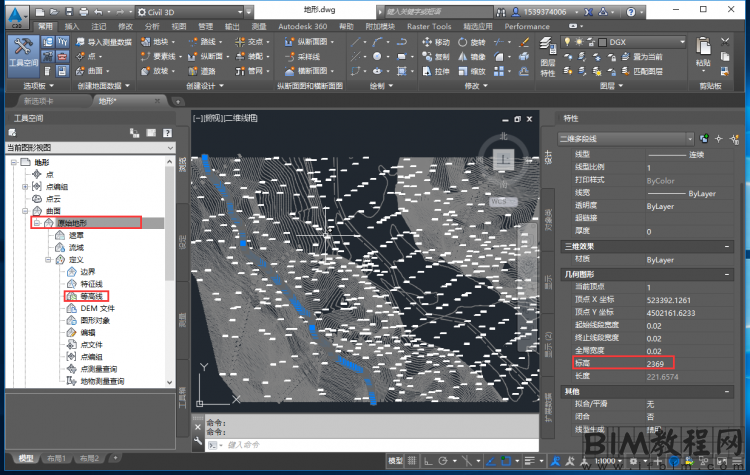The height and width of the screenshot is (475, 750).
Task: Toggle lineweight display in status bar
Action: [529, 461]
